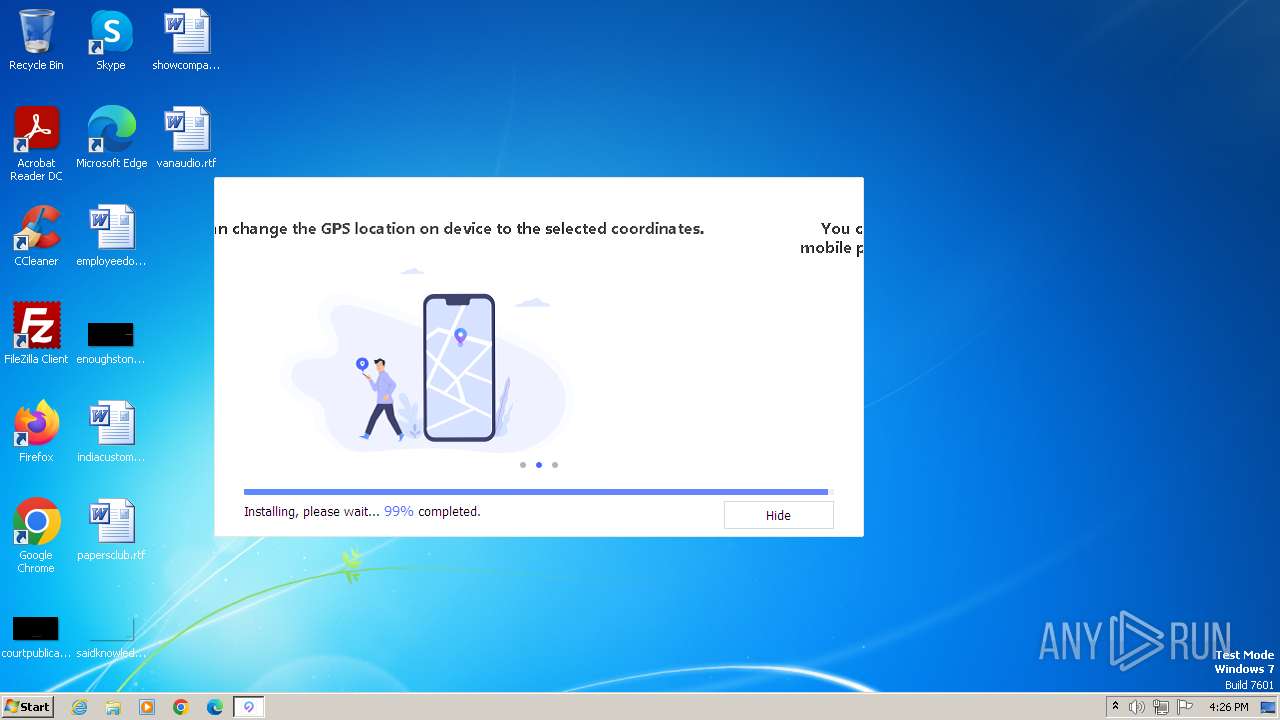Open Internet Explorer from taskbar
Image resolution: width=1280 pixels, height=720 pixels.
click(x=79, y=707)
